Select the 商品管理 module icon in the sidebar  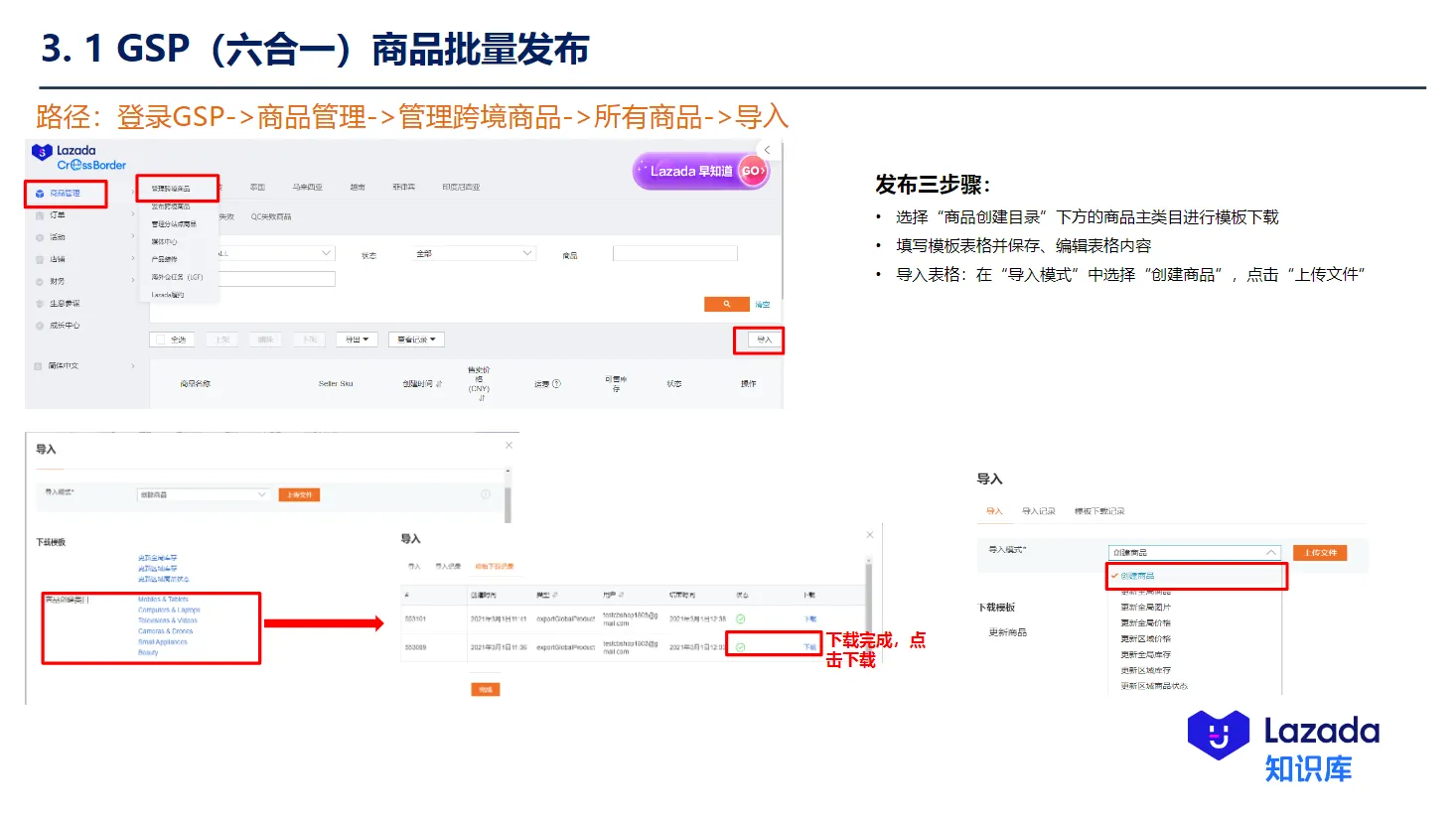(41, 192)
